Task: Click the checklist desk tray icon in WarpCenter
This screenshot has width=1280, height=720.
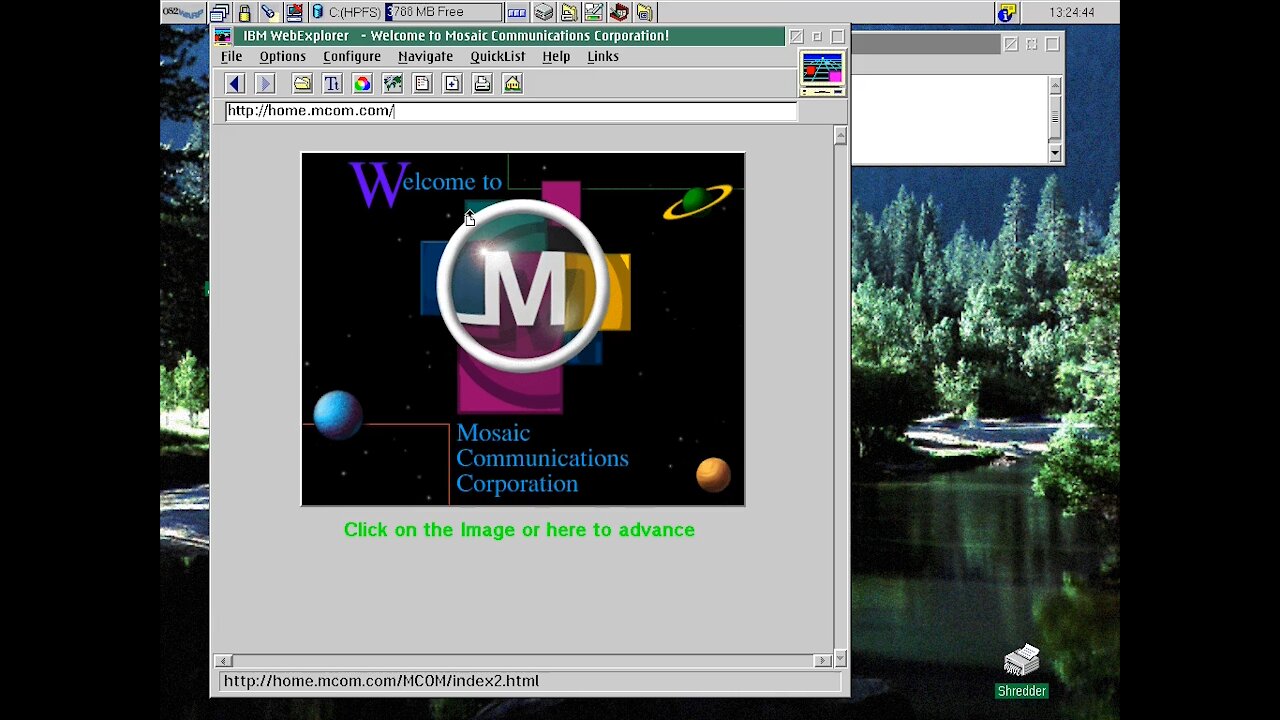Action: point(594,13)
